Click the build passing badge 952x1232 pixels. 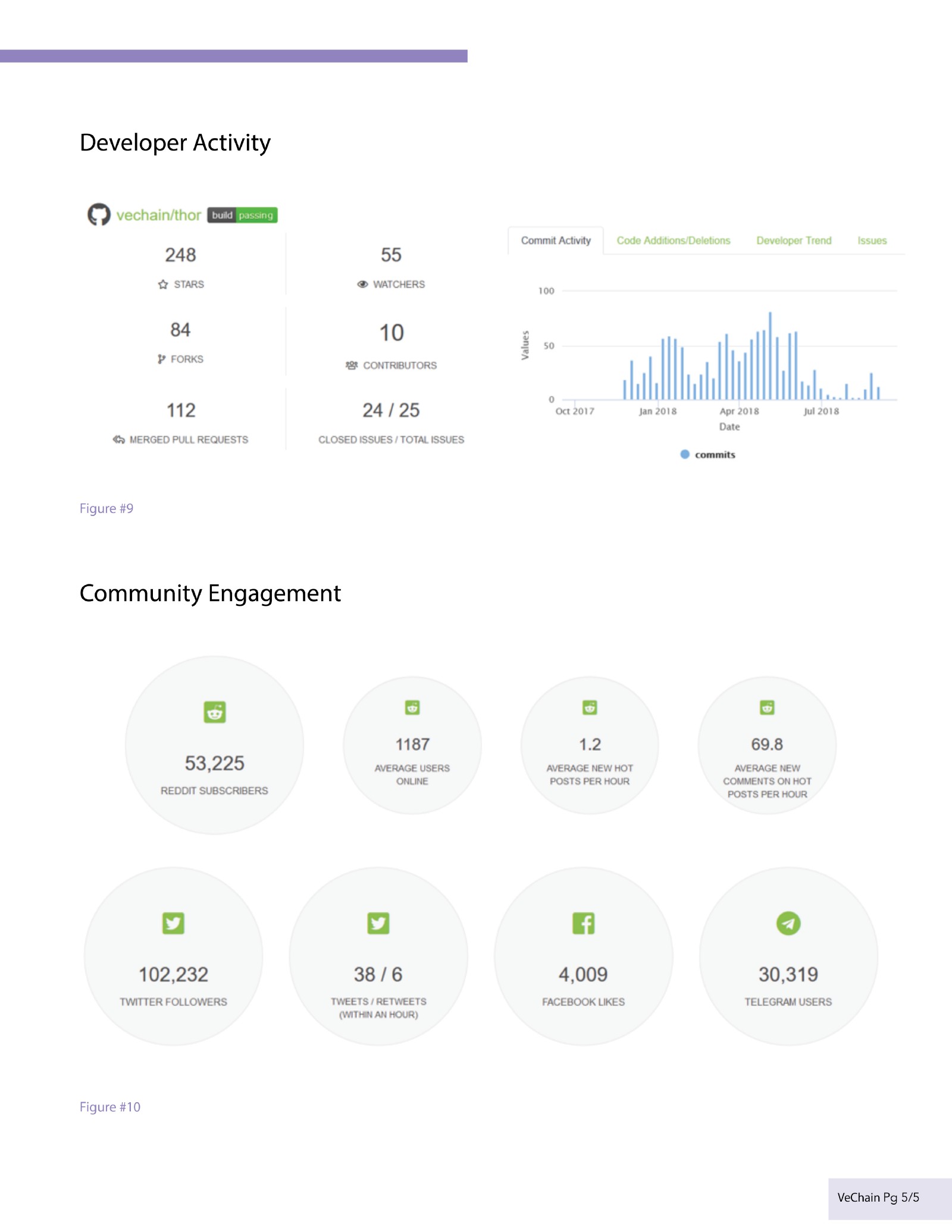(x=242, y=215)
